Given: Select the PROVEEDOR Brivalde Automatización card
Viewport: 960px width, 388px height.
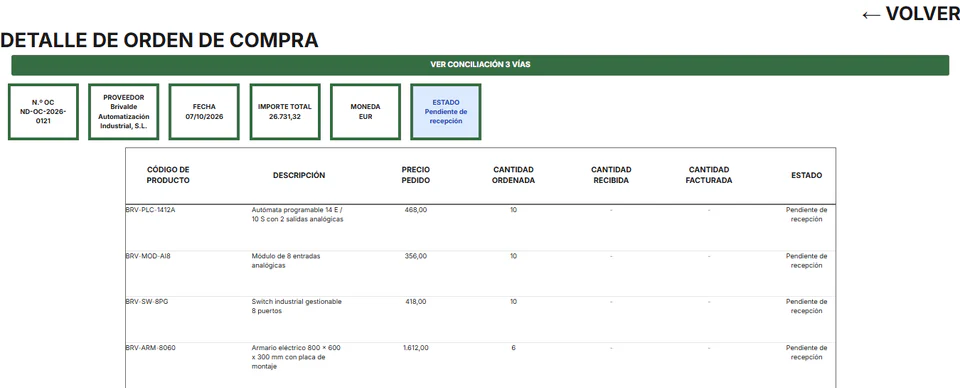Looking at the screenshot, I should click(124, 112).
